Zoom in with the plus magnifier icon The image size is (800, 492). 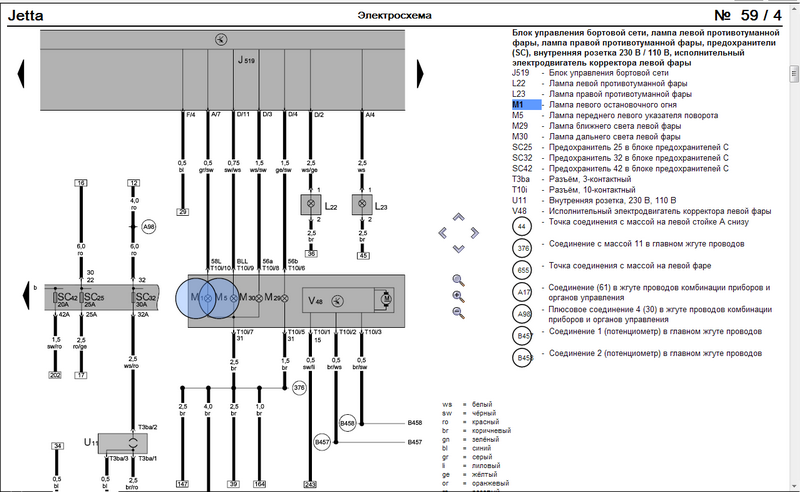[458, 297]
